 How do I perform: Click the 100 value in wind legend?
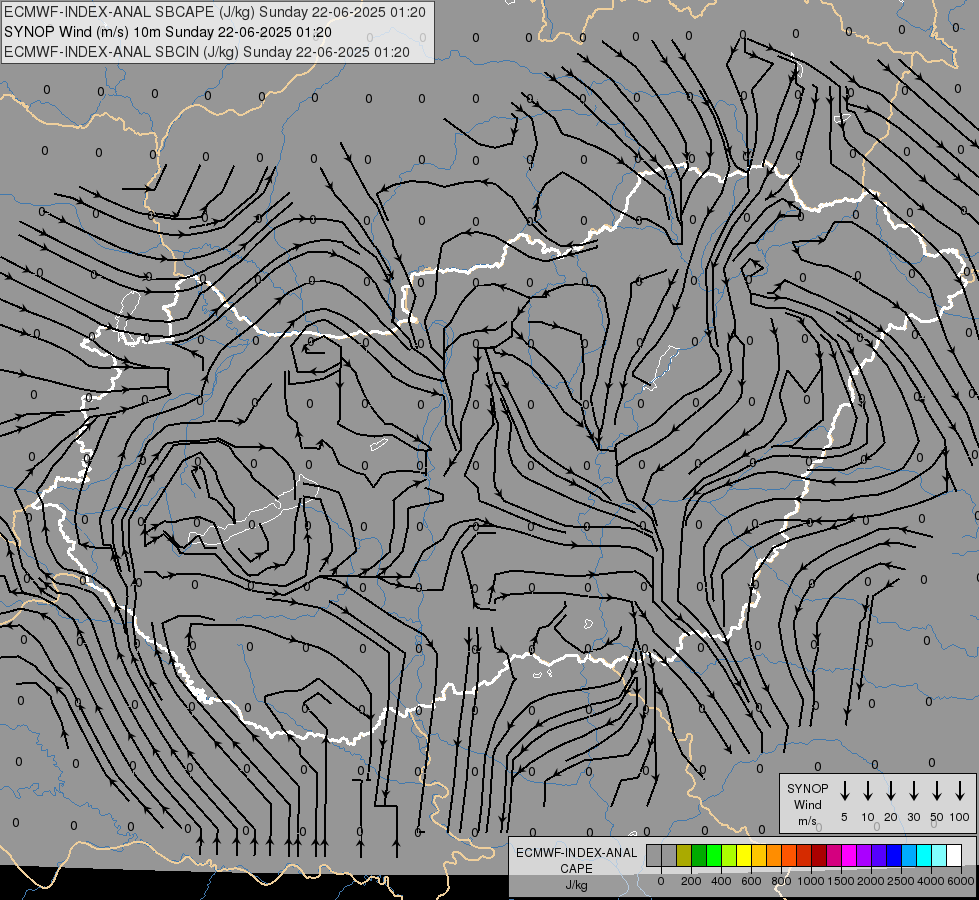click(x=960, y=817)
